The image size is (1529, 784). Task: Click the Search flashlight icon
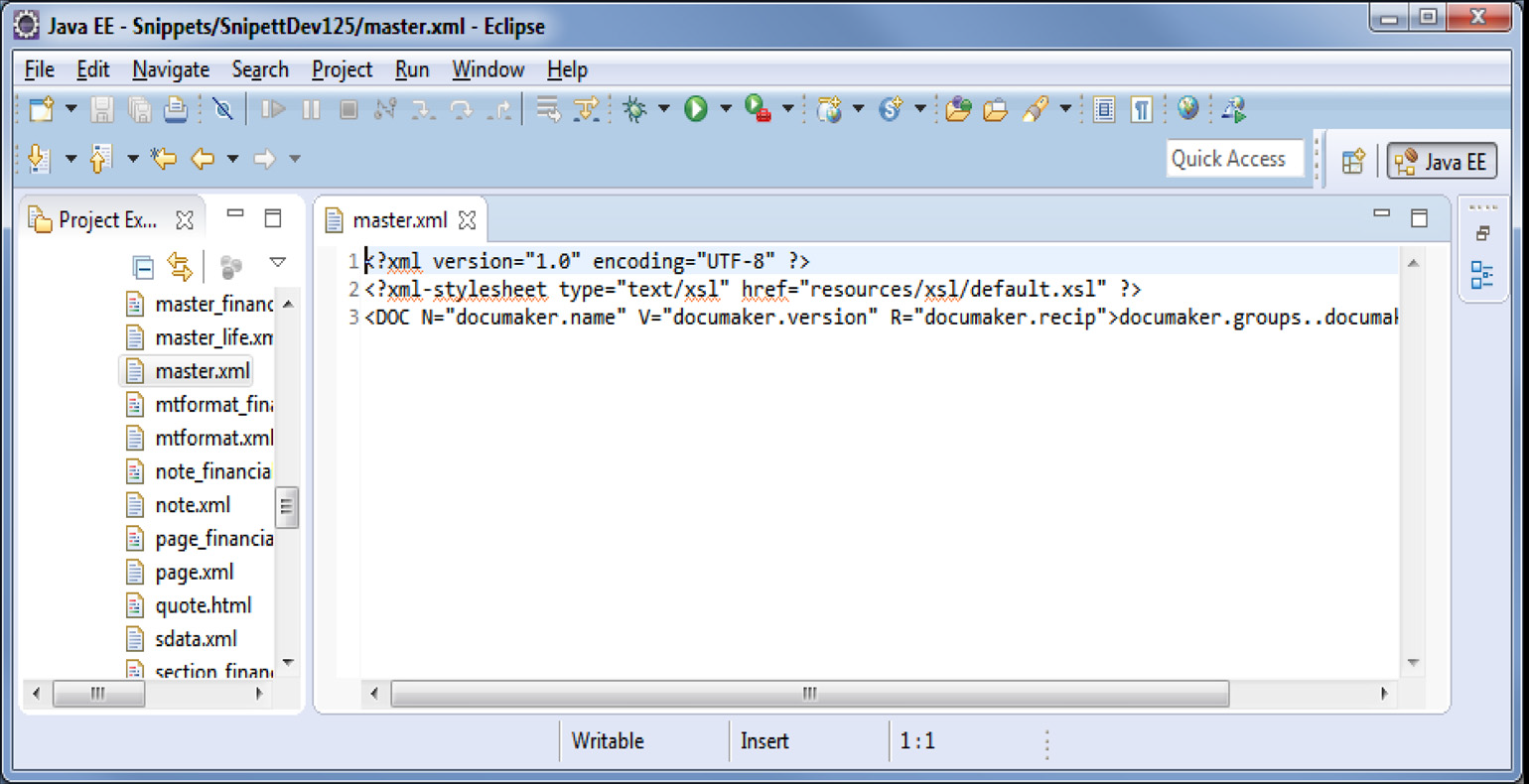click(x=1036, y=109)
